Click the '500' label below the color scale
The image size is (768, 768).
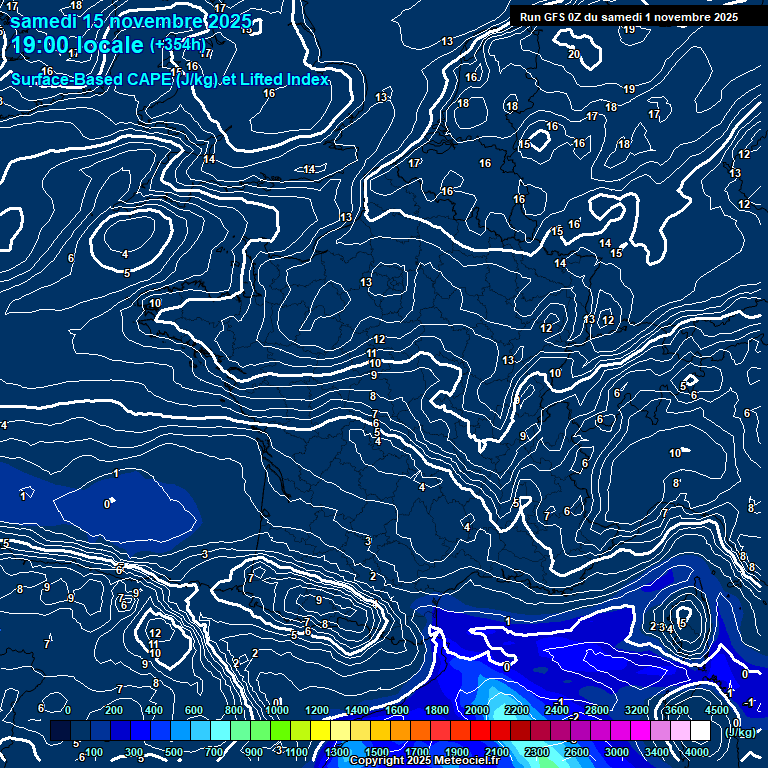[174, 752]
